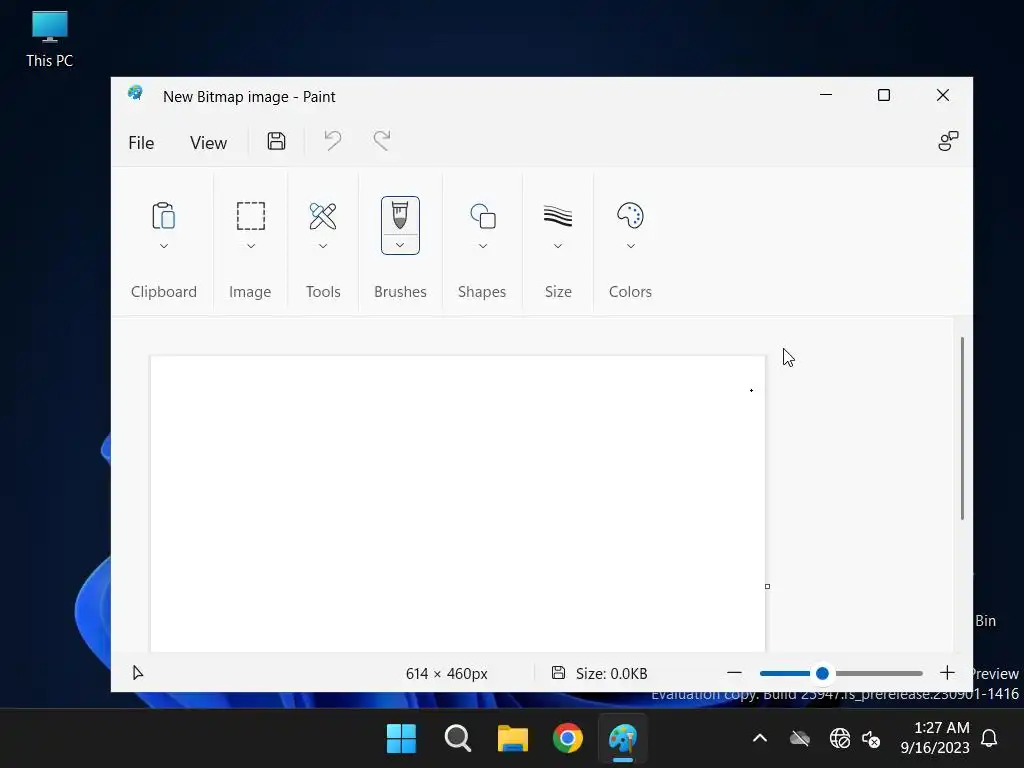Expand the Size dropdown chevron
The image size is (1024, 768).
click(558, 246)
